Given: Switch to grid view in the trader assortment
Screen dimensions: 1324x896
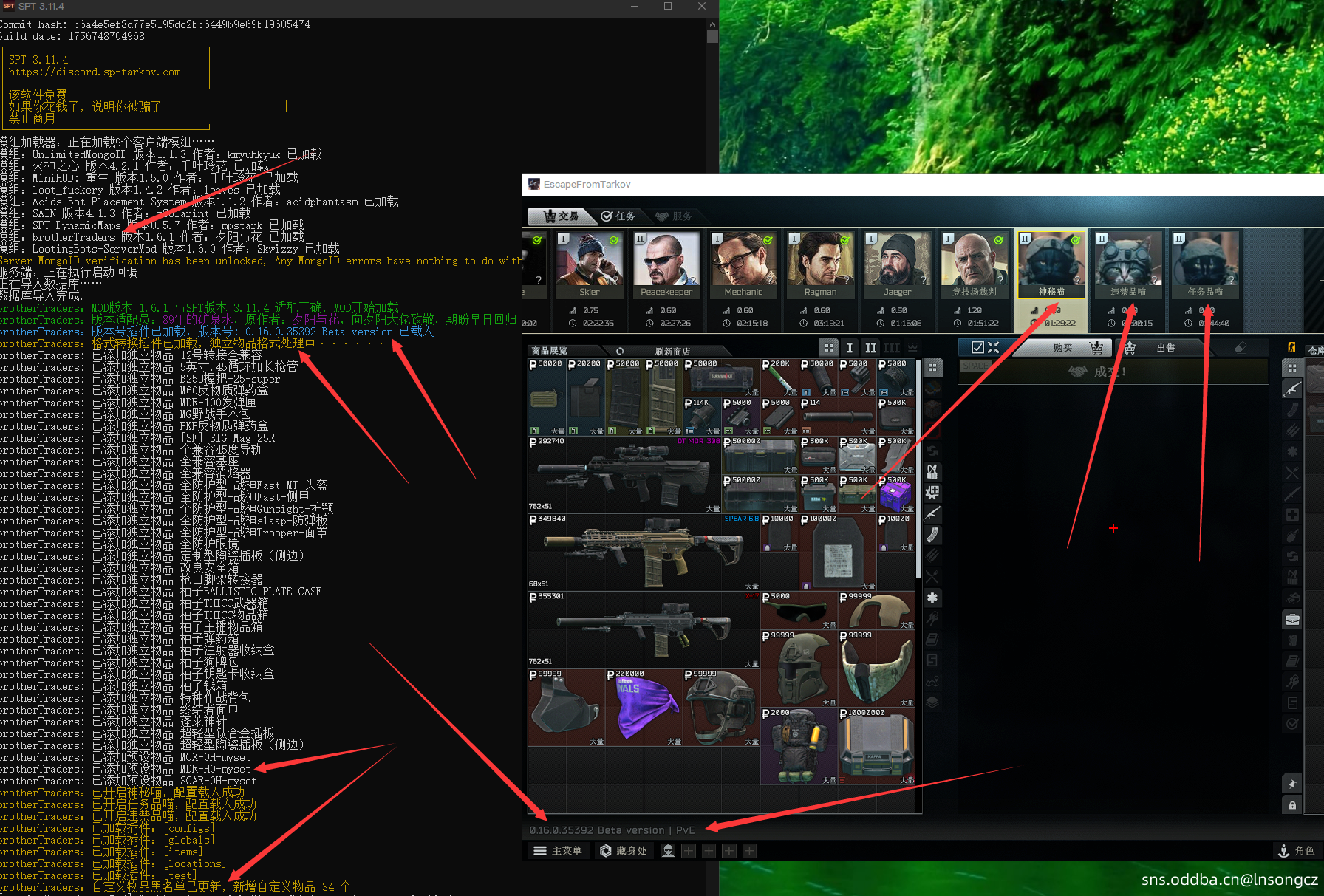Looking at the screenshot, I should [x=829, y=348].
